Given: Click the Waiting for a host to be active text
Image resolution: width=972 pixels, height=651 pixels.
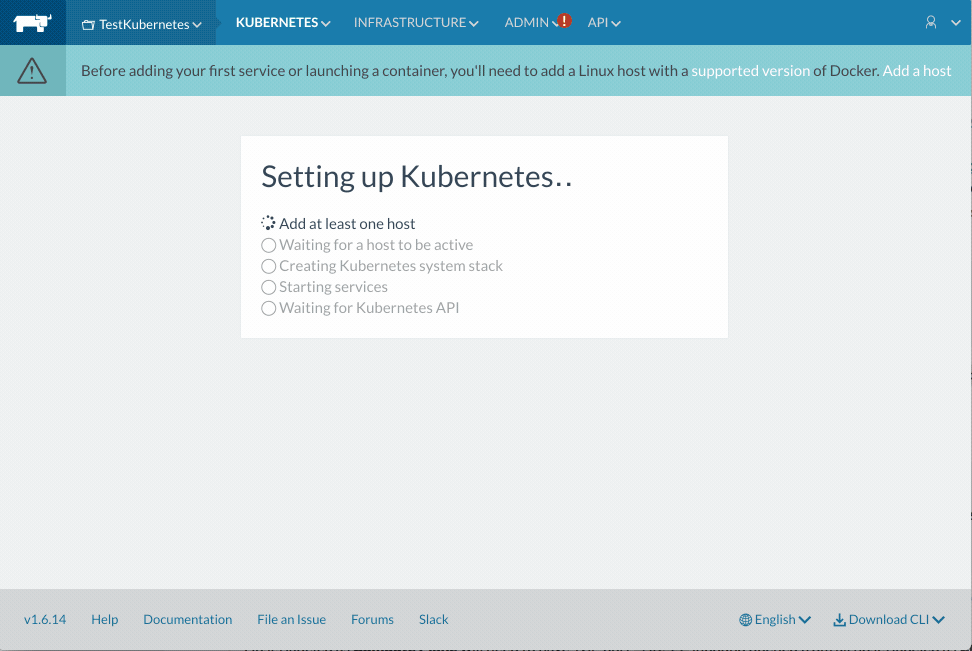Looking at the screenshot, I should 376,245.
